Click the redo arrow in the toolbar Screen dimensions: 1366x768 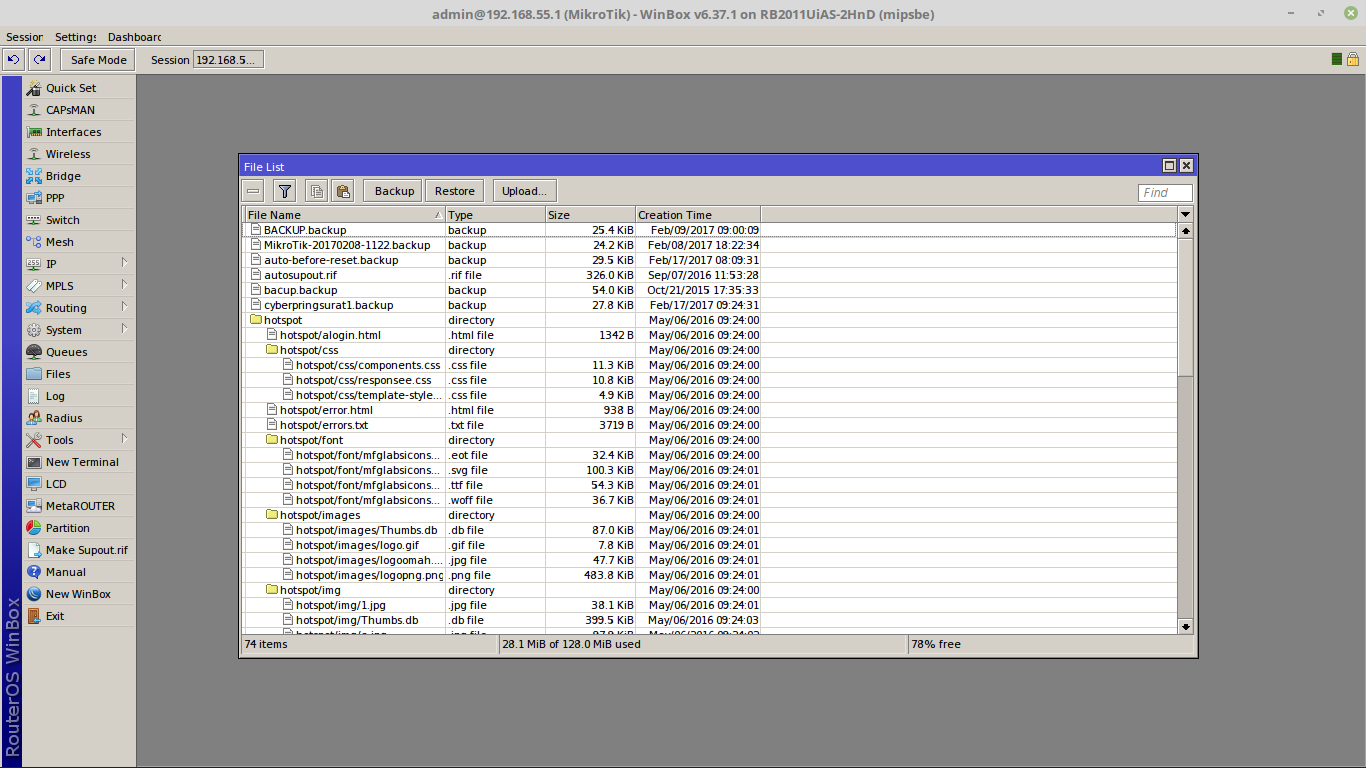[x=39, y=60]
